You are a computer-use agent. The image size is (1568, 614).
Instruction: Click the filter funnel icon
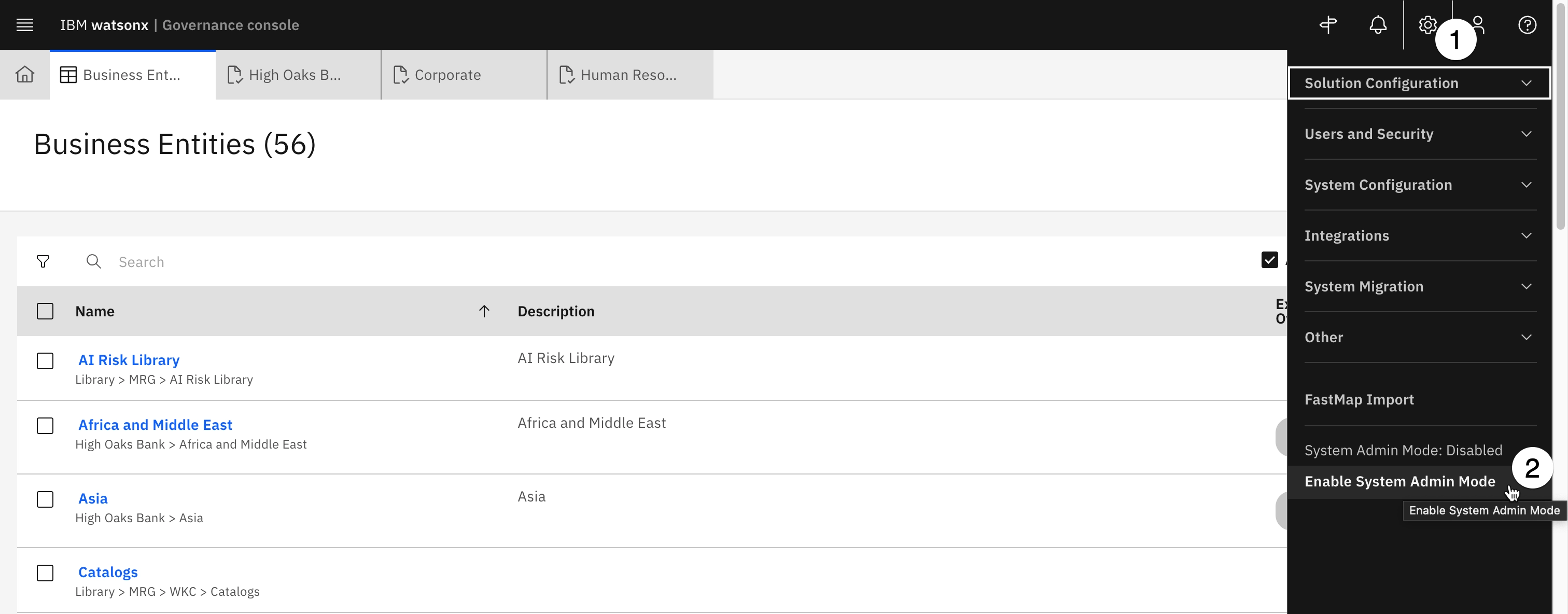[43, 262]
